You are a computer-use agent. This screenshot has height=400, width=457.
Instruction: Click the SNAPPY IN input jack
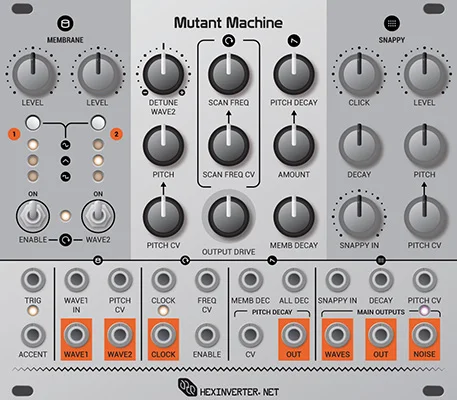point(337,280)
